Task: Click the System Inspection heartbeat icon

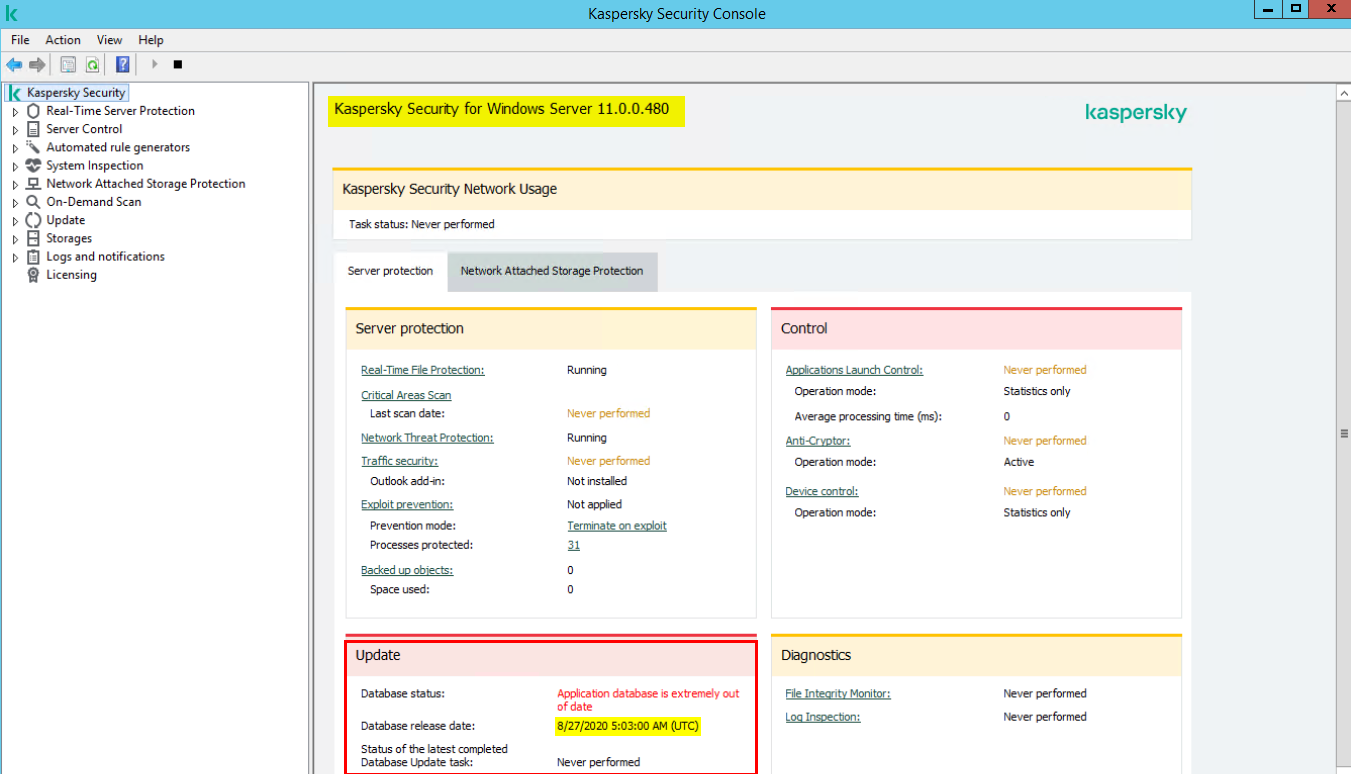Action: coord(33,166)
